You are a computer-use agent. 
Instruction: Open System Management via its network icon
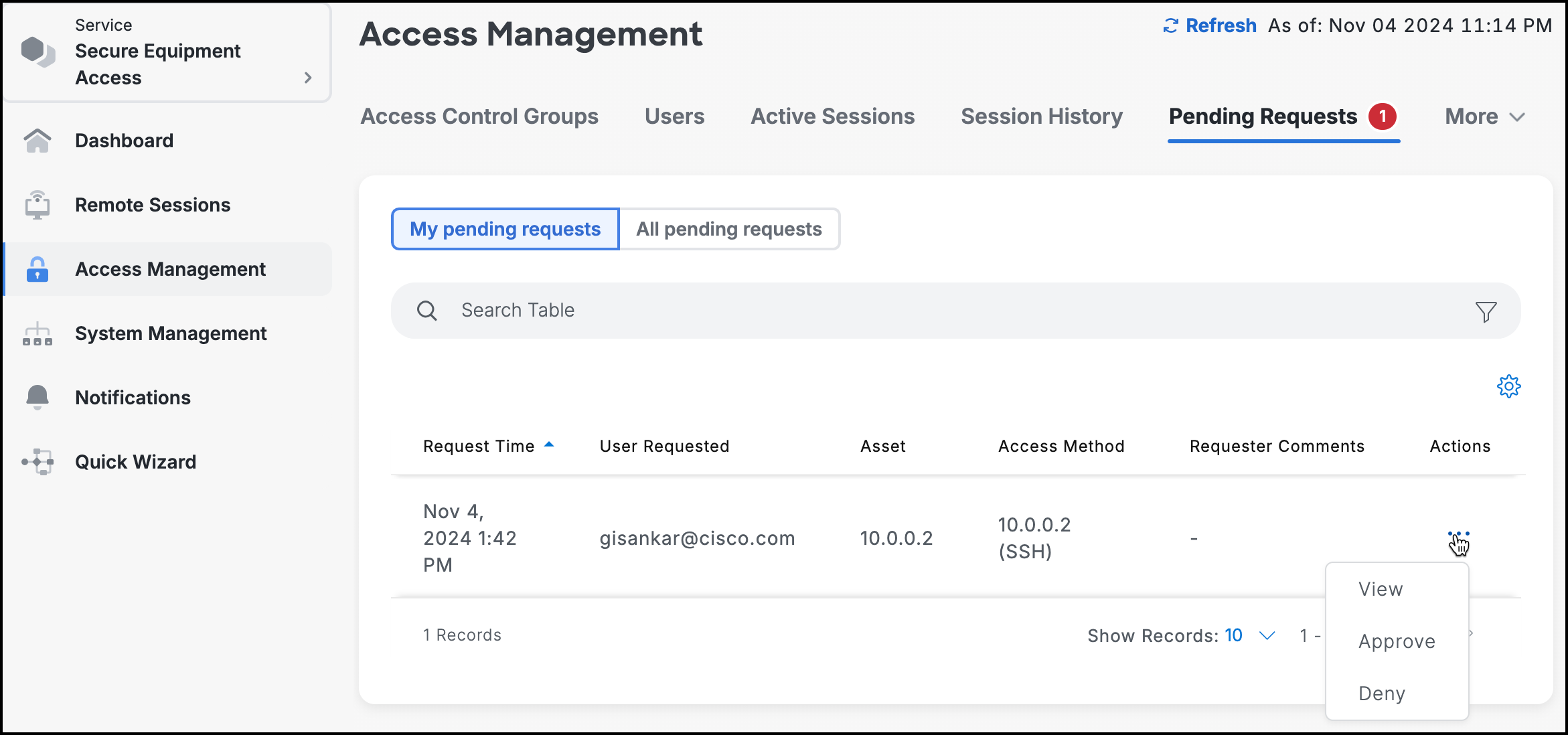(37, 333)
